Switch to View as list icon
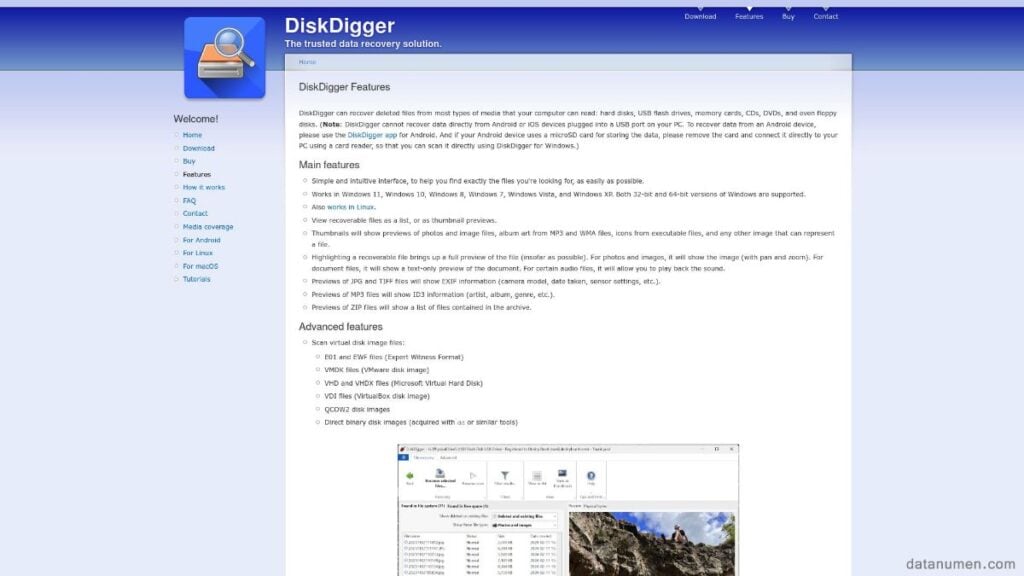Viewport: 1024px width, 576px height. [537, 474]
